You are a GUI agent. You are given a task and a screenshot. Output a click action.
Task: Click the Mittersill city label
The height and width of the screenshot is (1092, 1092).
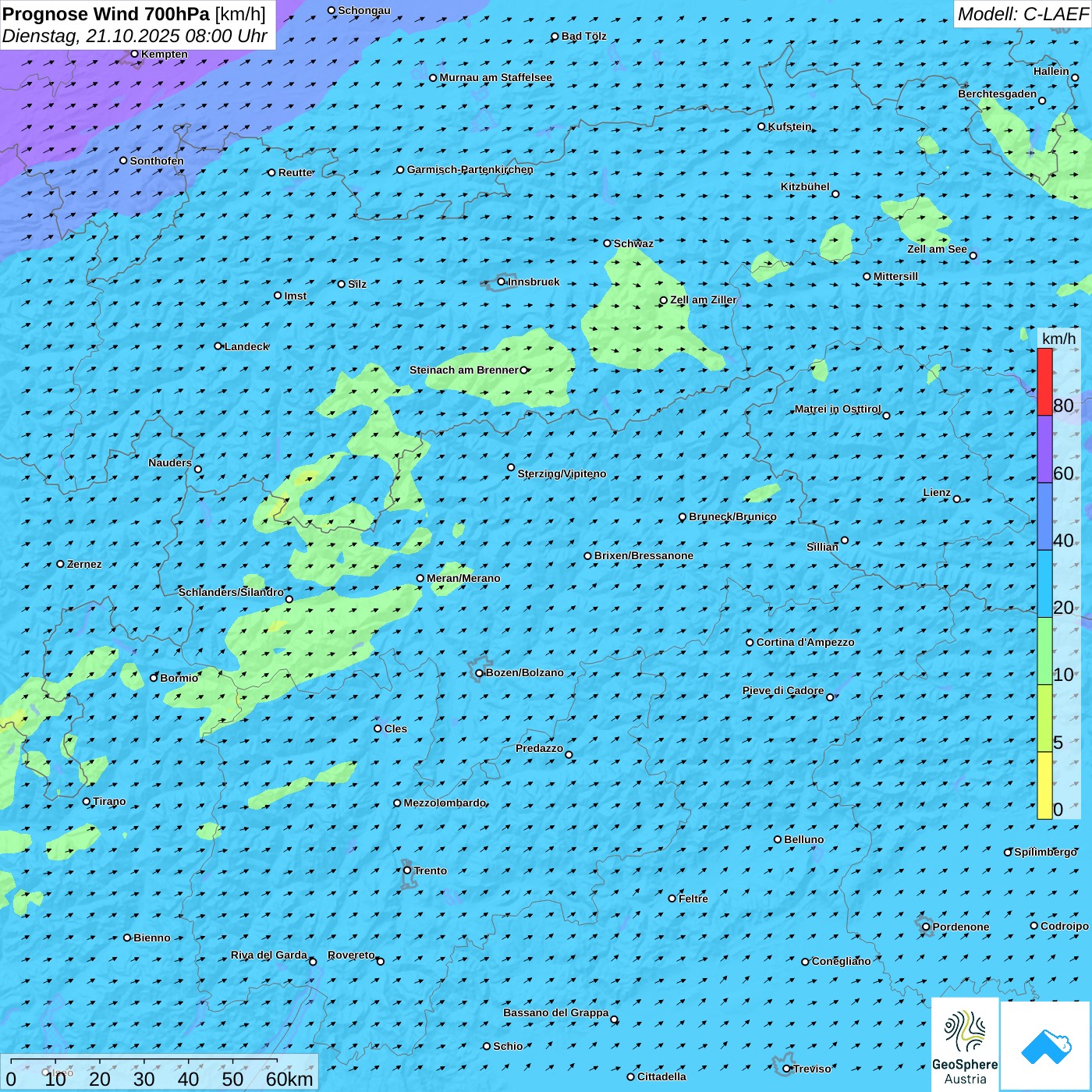click(x=895, y=276)
